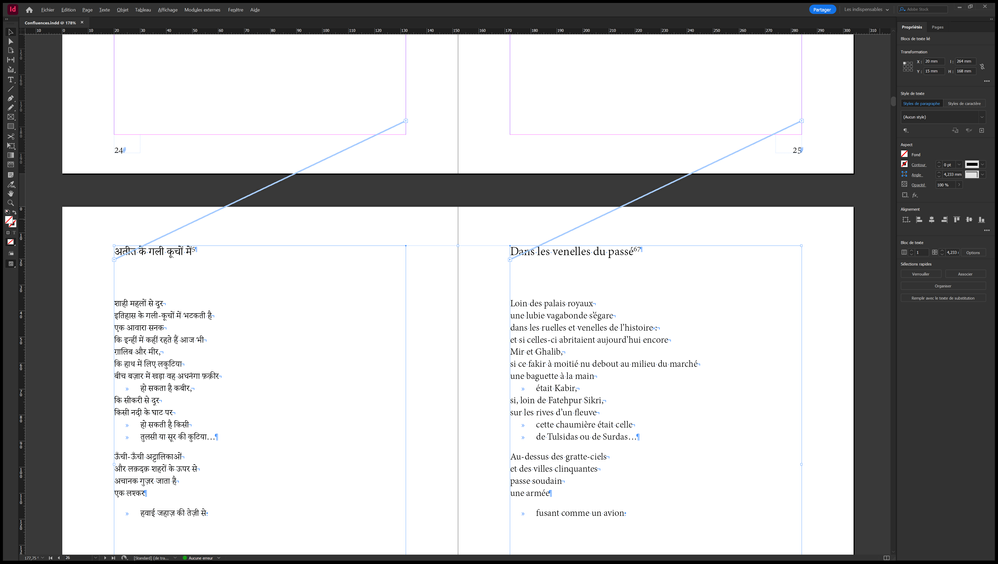Click the fx effects icon
Viewport: 998px width, 564px height.
(x=915, y=195)
